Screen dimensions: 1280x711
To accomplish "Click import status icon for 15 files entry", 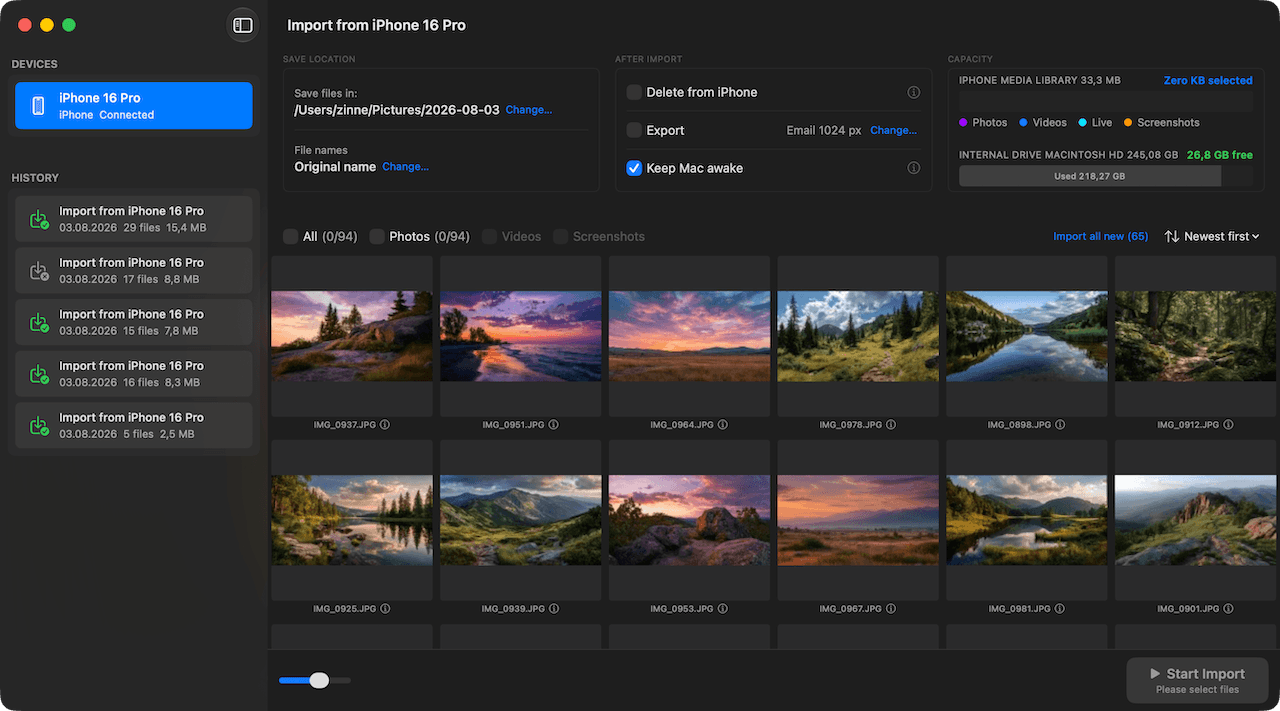I will pyautogui.click(x=38, y=323).
